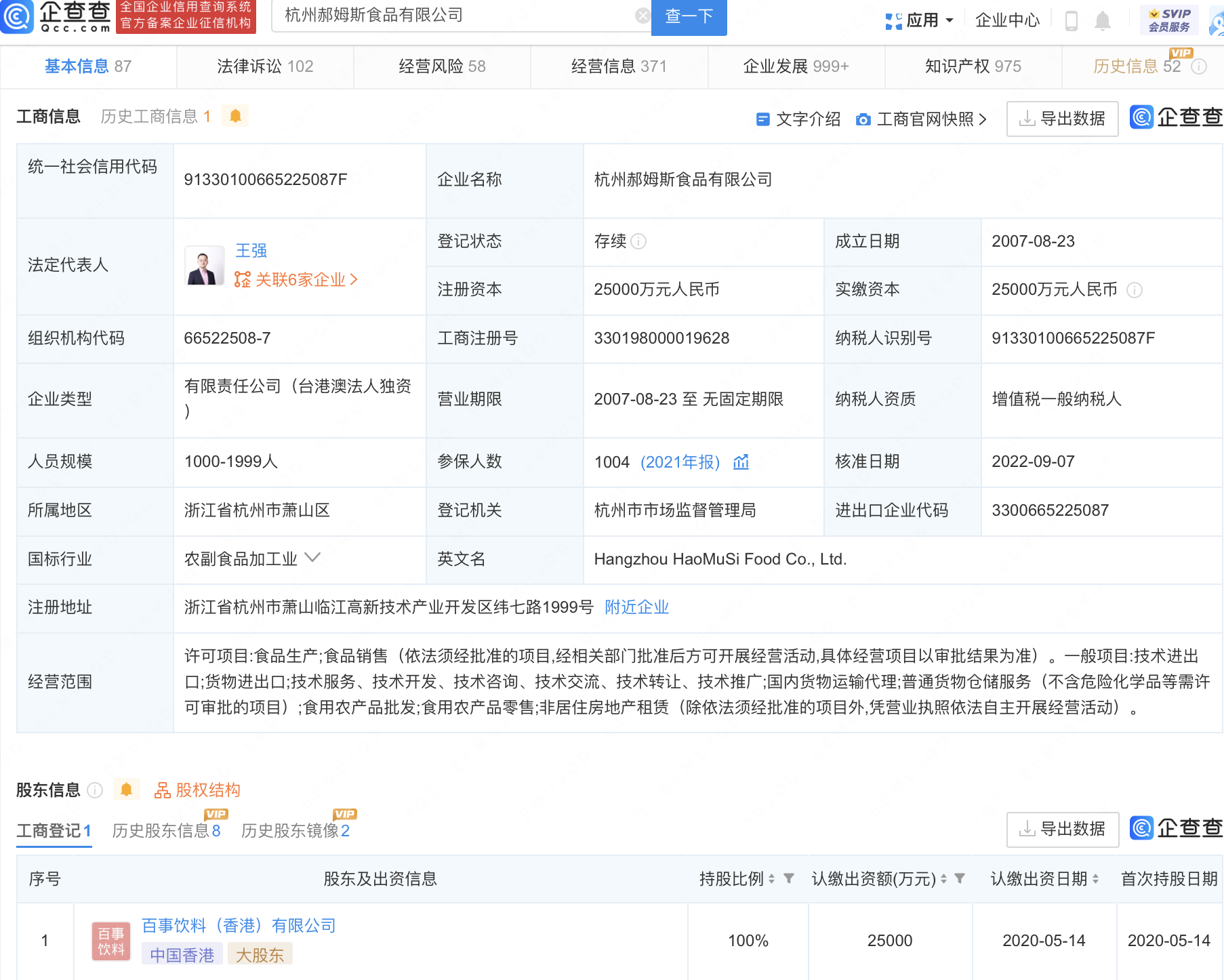Click 导出数据 in 工商信息 section
Screen dimensions: 1224x980
tap(1063, 119)
